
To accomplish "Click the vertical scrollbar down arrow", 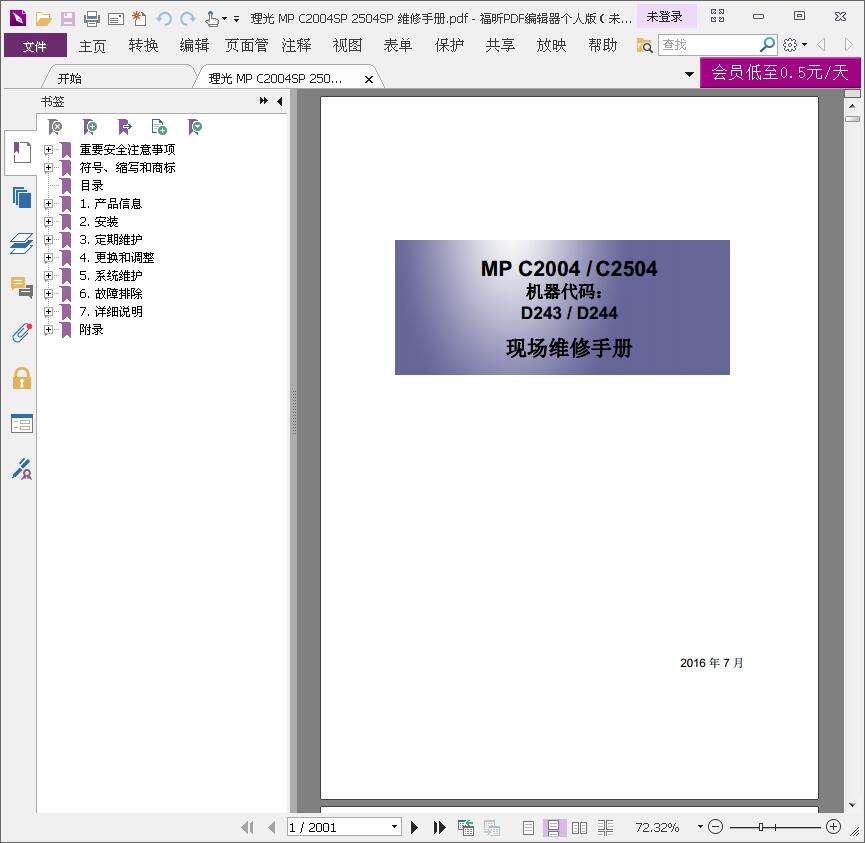I will click(852, 804).
